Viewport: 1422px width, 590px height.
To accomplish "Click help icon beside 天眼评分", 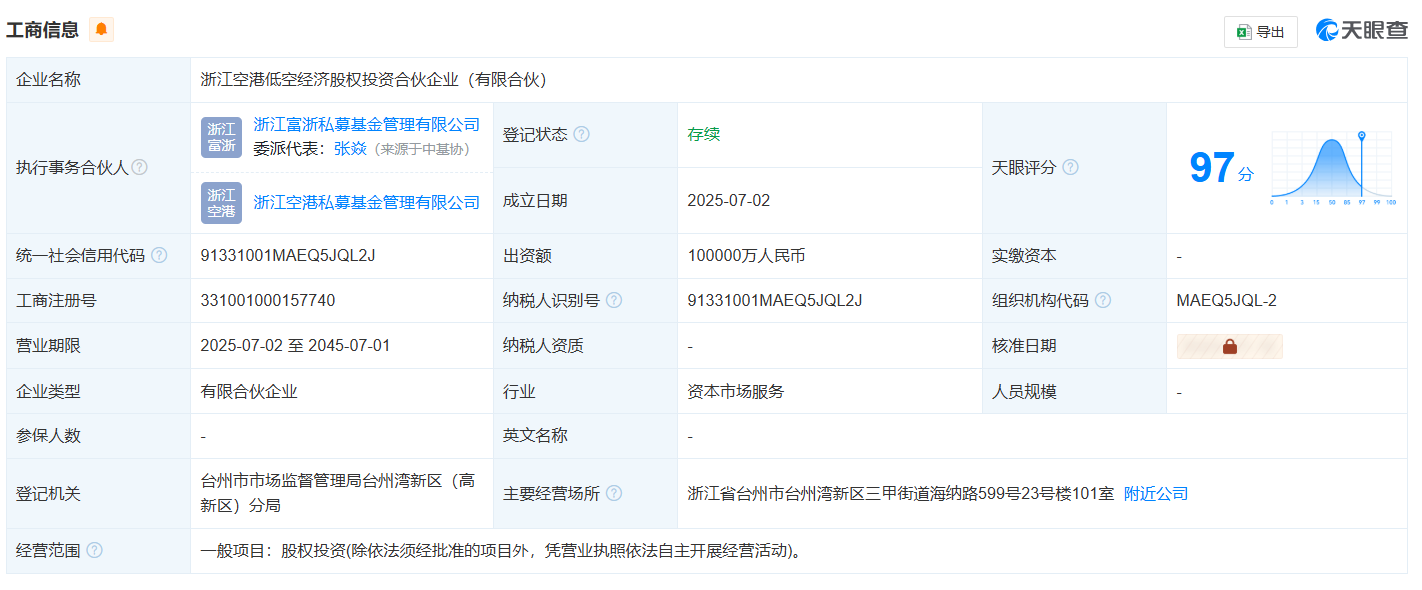I will tap(1070, 167).
